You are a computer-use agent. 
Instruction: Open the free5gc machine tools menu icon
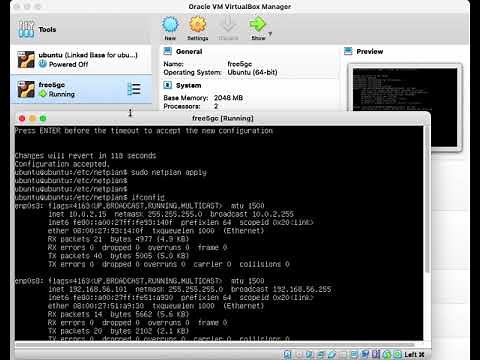point(134,89)
